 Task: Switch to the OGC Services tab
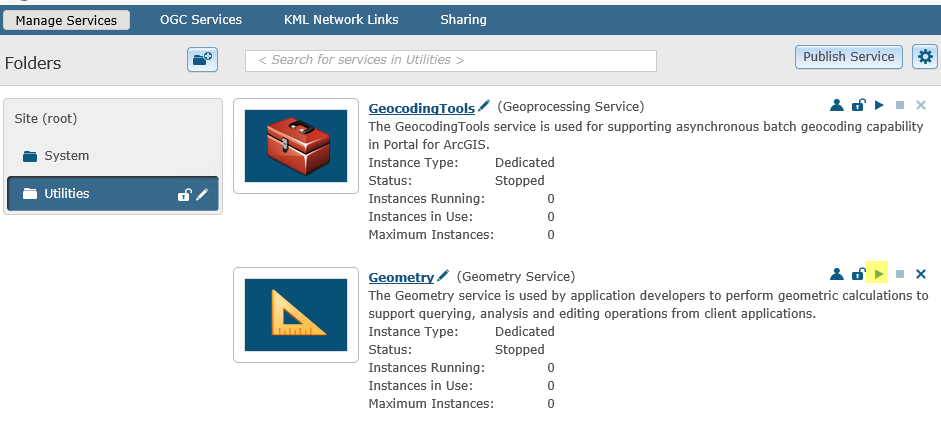(201, 20)
